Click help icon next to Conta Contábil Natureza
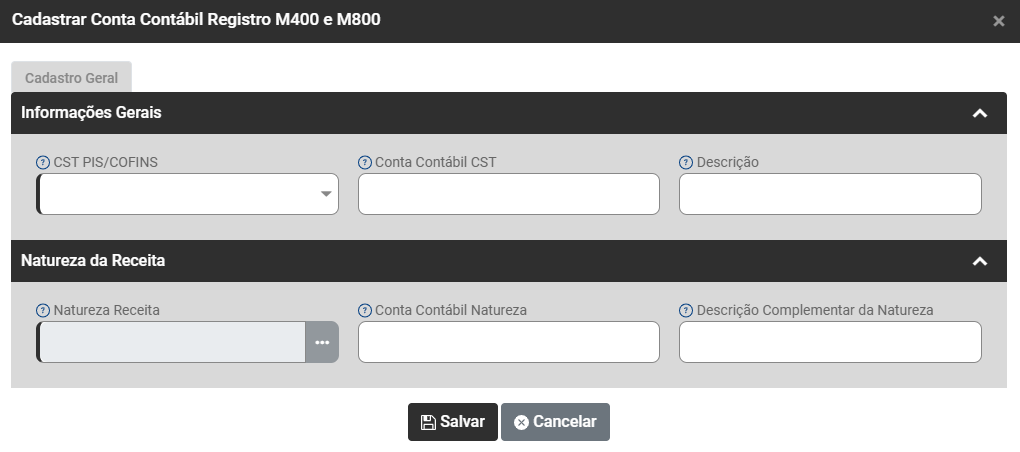This screenshot has width=1020, height=452. click(x=365, y=310)
